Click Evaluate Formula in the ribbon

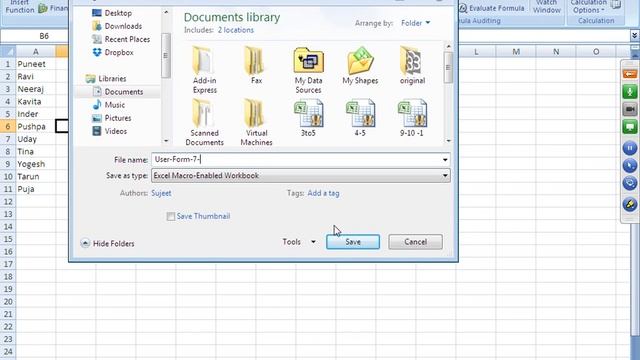tap(491, 8)
